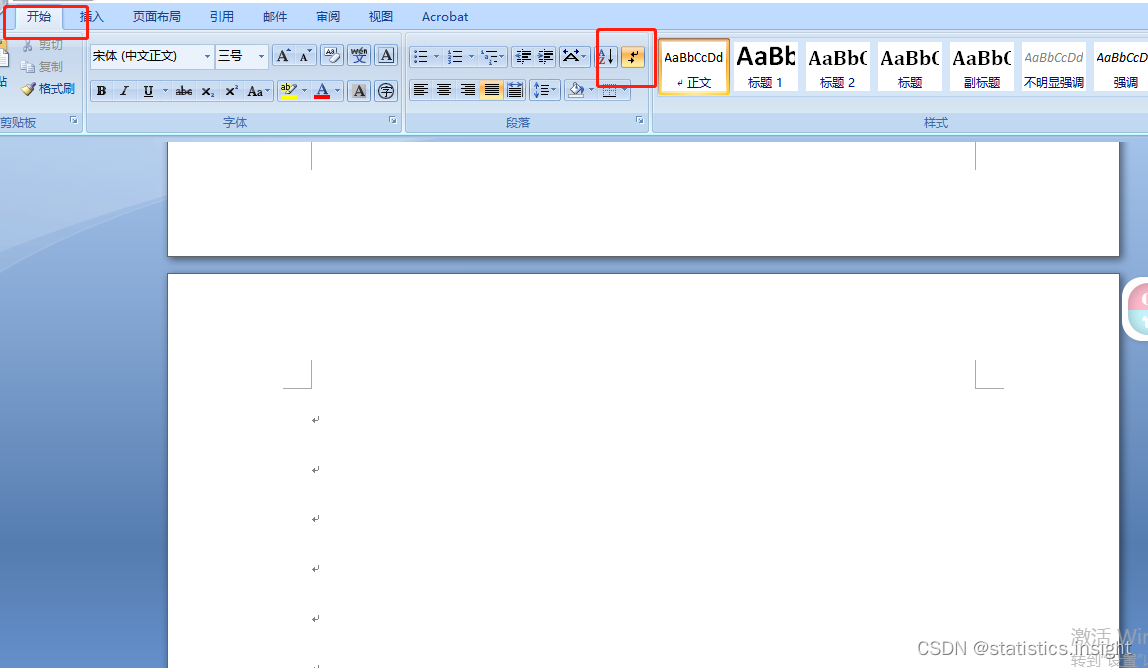Click the Format Painter (格式刷) icon
1148x668 pixels.
point(28,88)
